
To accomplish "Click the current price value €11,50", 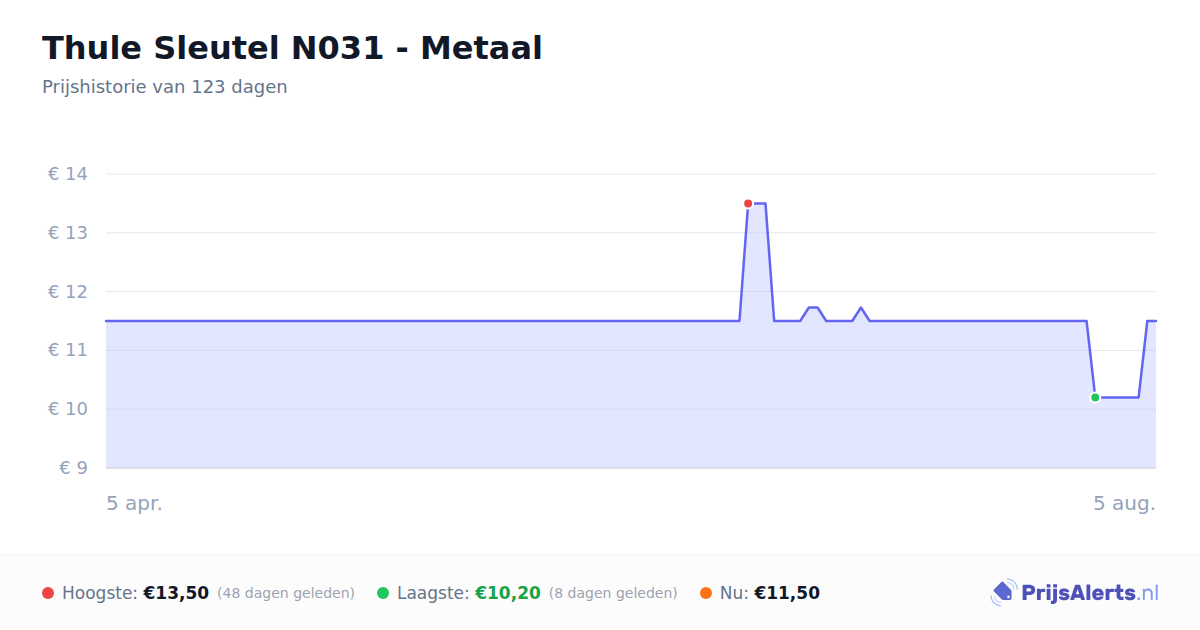I will tap(787, 593).
